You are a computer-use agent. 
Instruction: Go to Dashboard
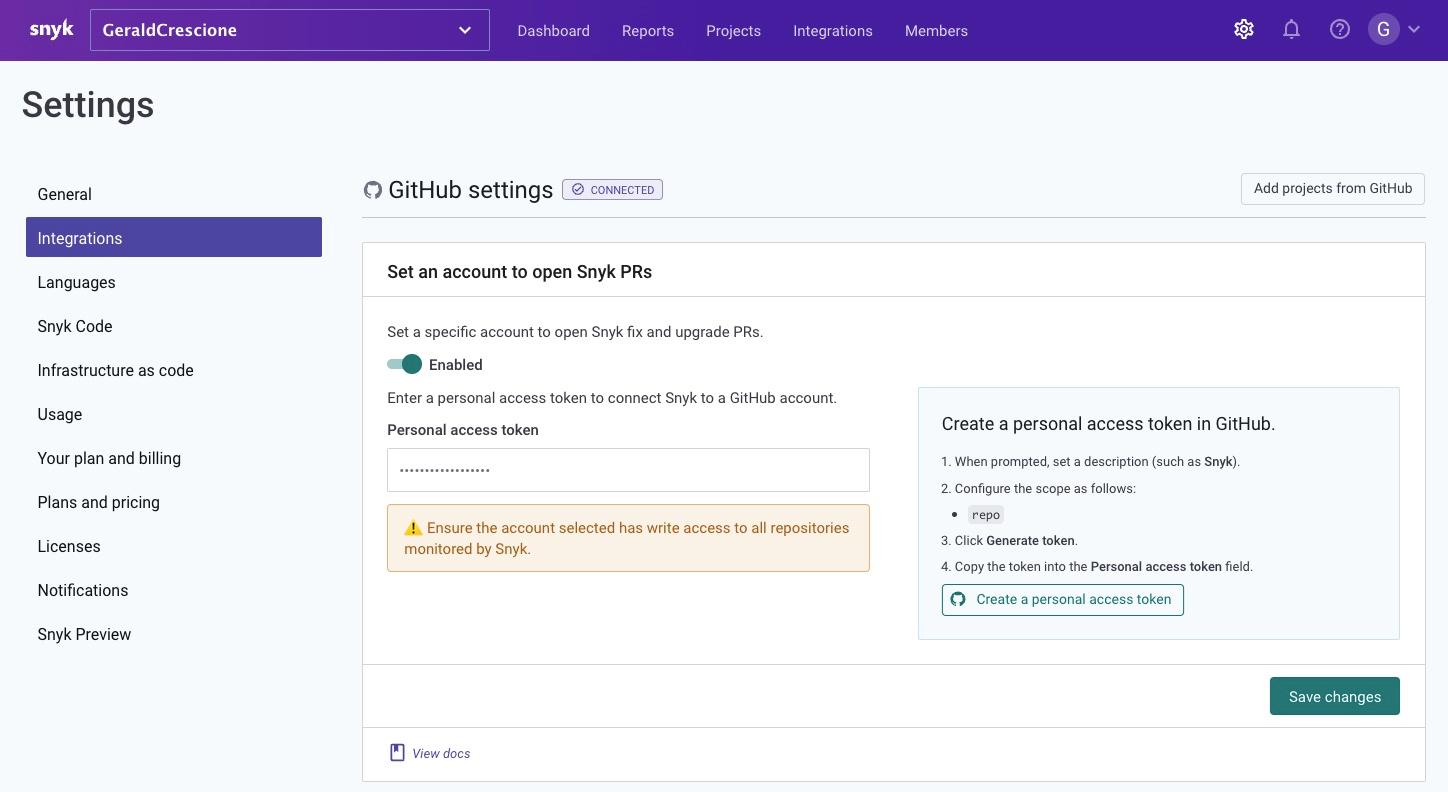[553, 31]
